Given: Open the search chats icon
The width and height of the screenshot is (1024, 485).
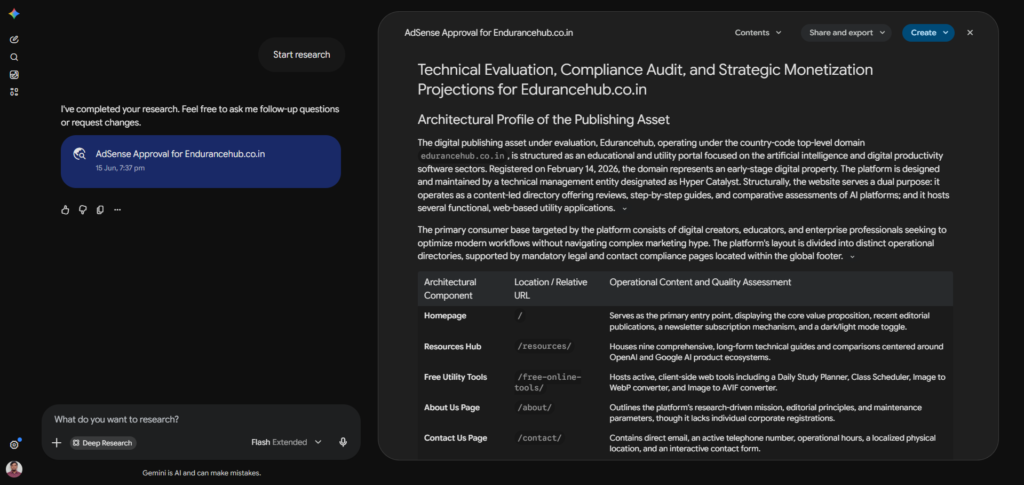Looking at the screenshot, I should 14,57.
